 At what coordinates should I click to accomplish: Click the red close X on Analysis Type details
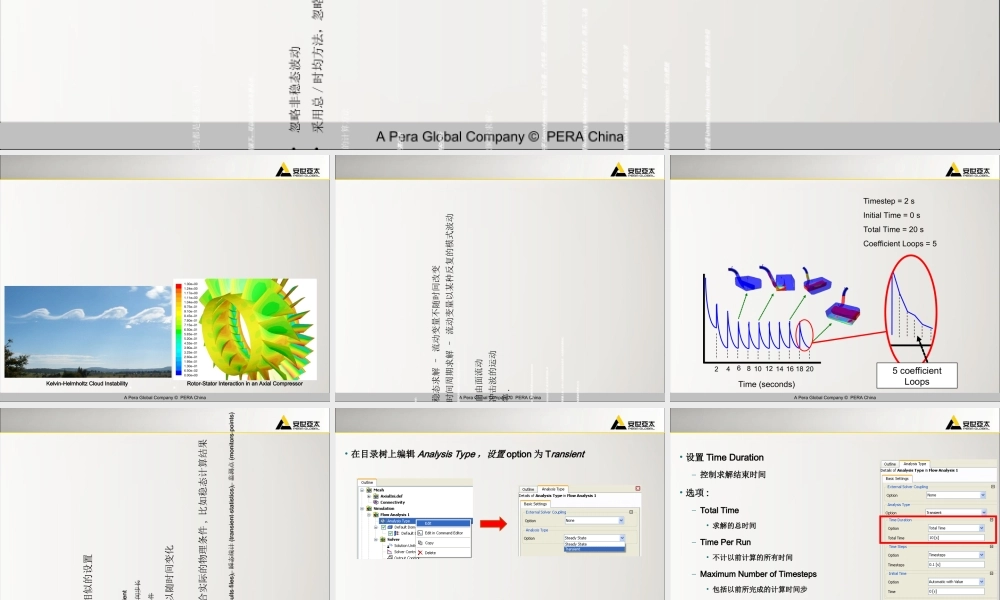[x=638, y=488]
